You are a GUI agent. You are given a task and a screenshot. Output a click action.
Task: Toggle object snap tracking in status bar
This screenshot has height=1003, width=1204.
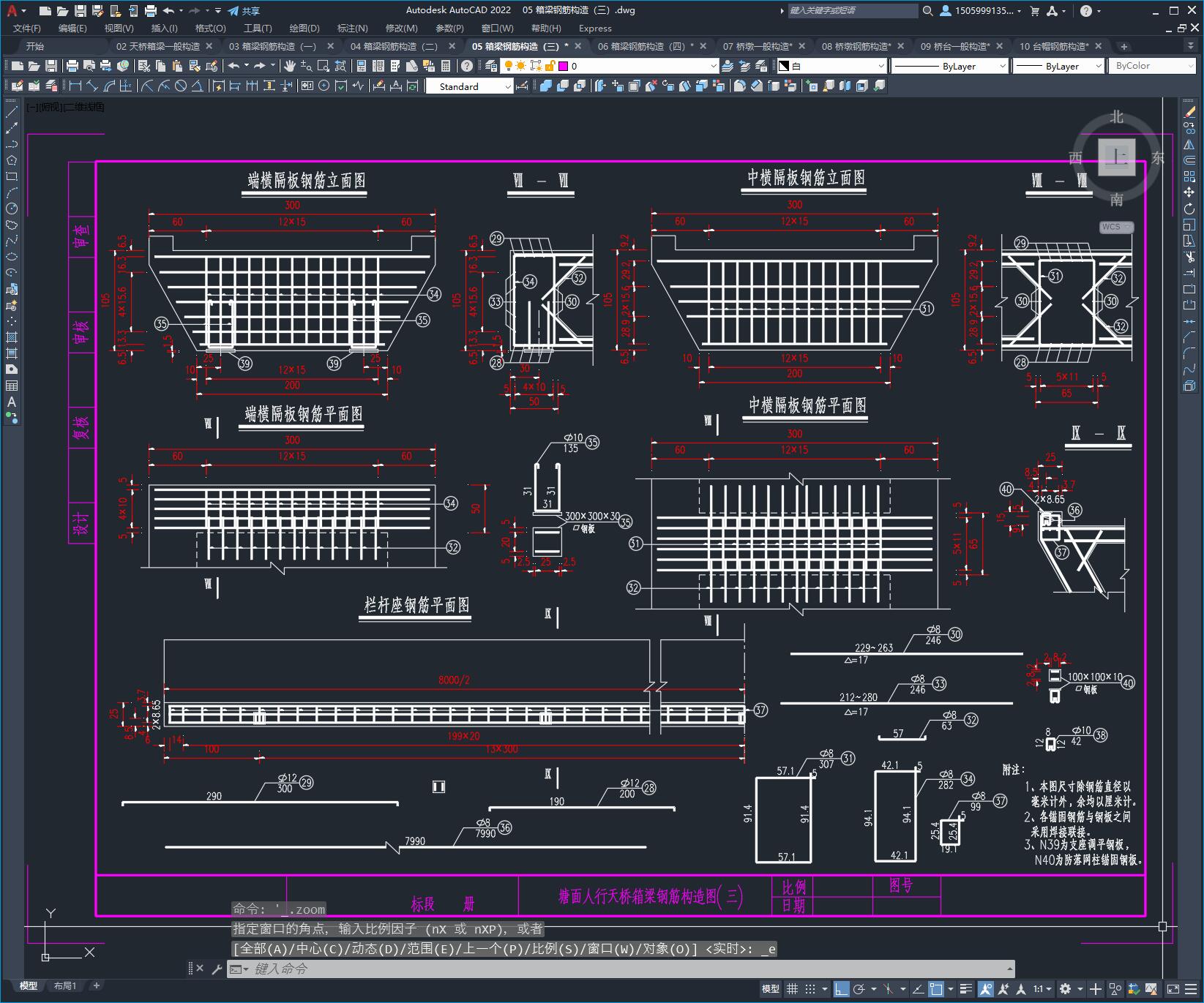tap(918, 989)
